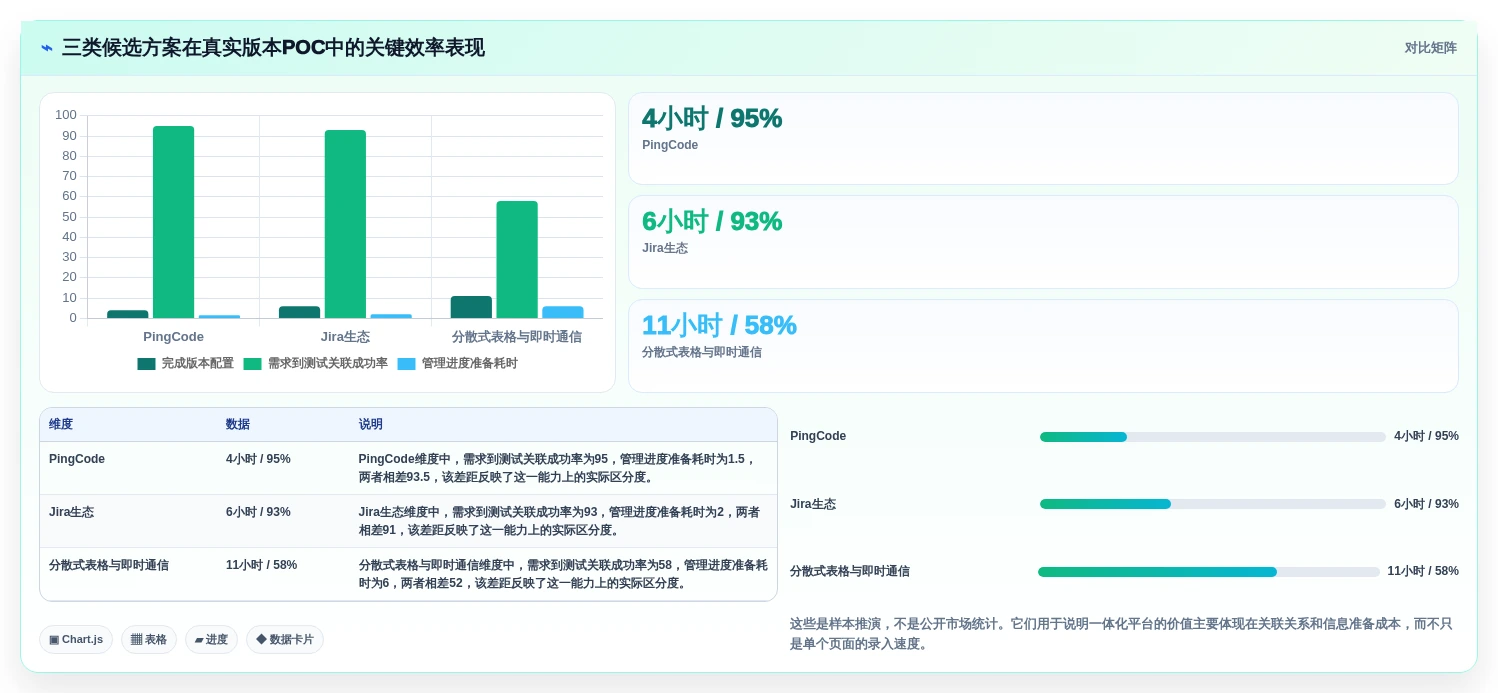Click the 说明 table column header
Viewport: 1498px width, 693px height.
[371, 425]
